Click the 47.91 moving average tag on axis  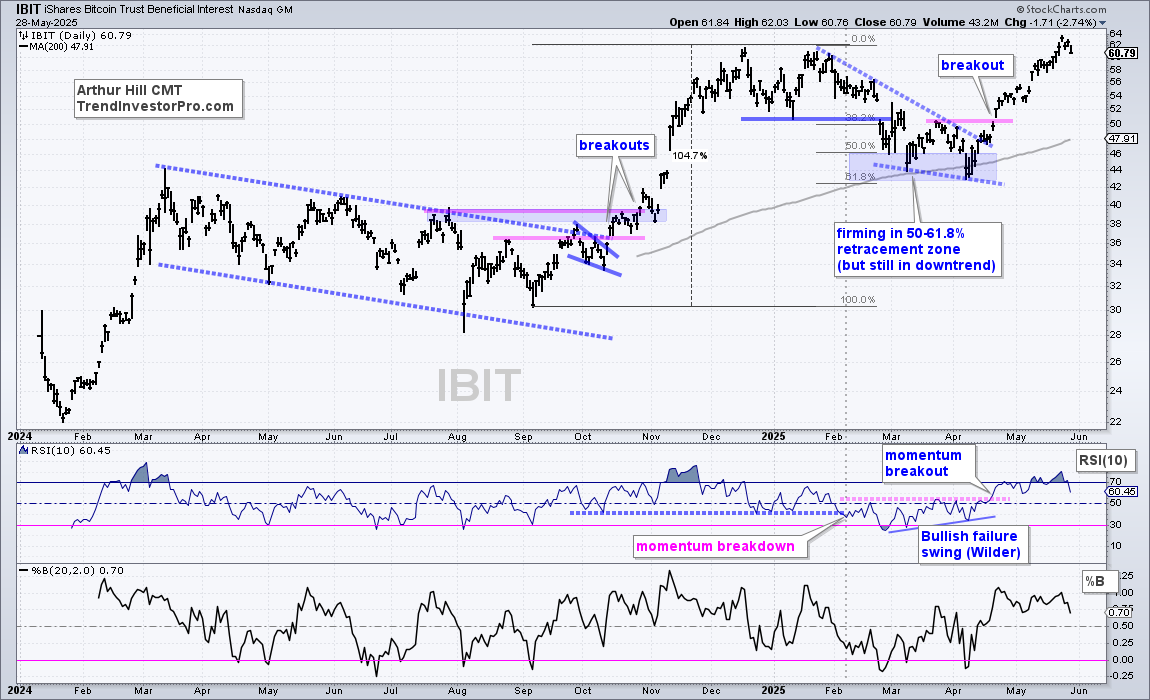pyautogui.click(x=1122, y=139)
